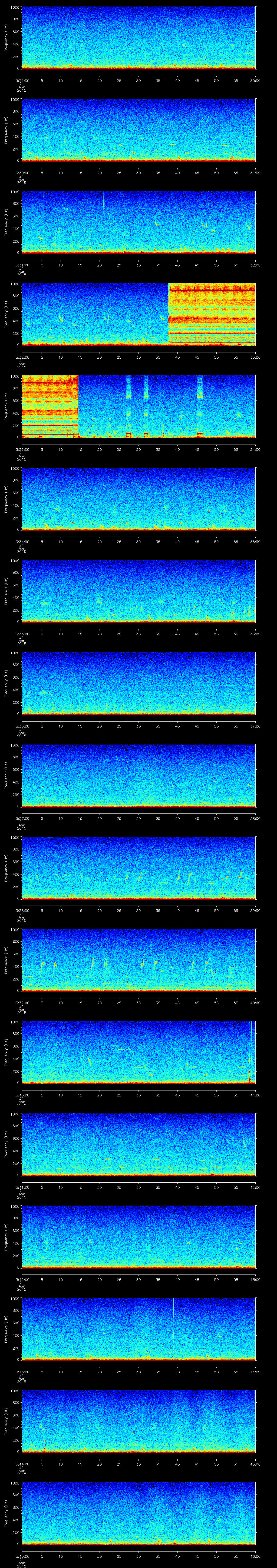Click the loud broadband noise block in the 3:32:00 spectrogram

(x=211, y=314)
